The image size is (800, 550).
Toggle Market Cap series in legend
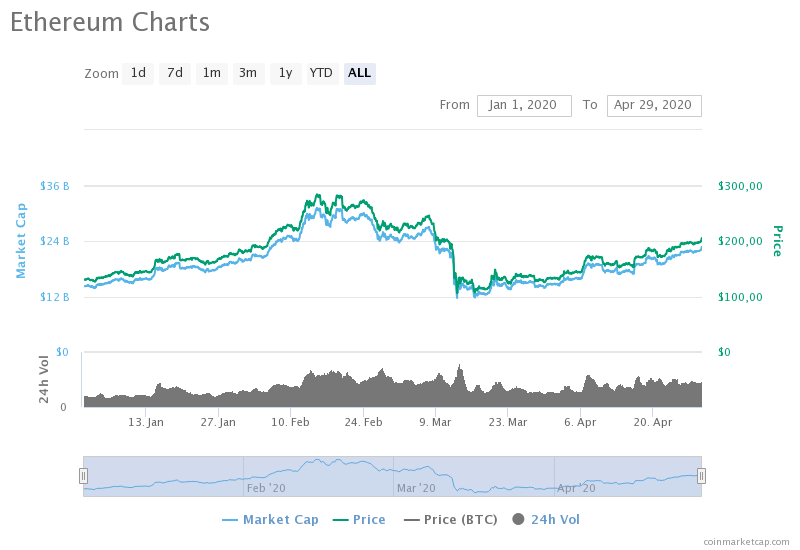(x=270, y=519)
